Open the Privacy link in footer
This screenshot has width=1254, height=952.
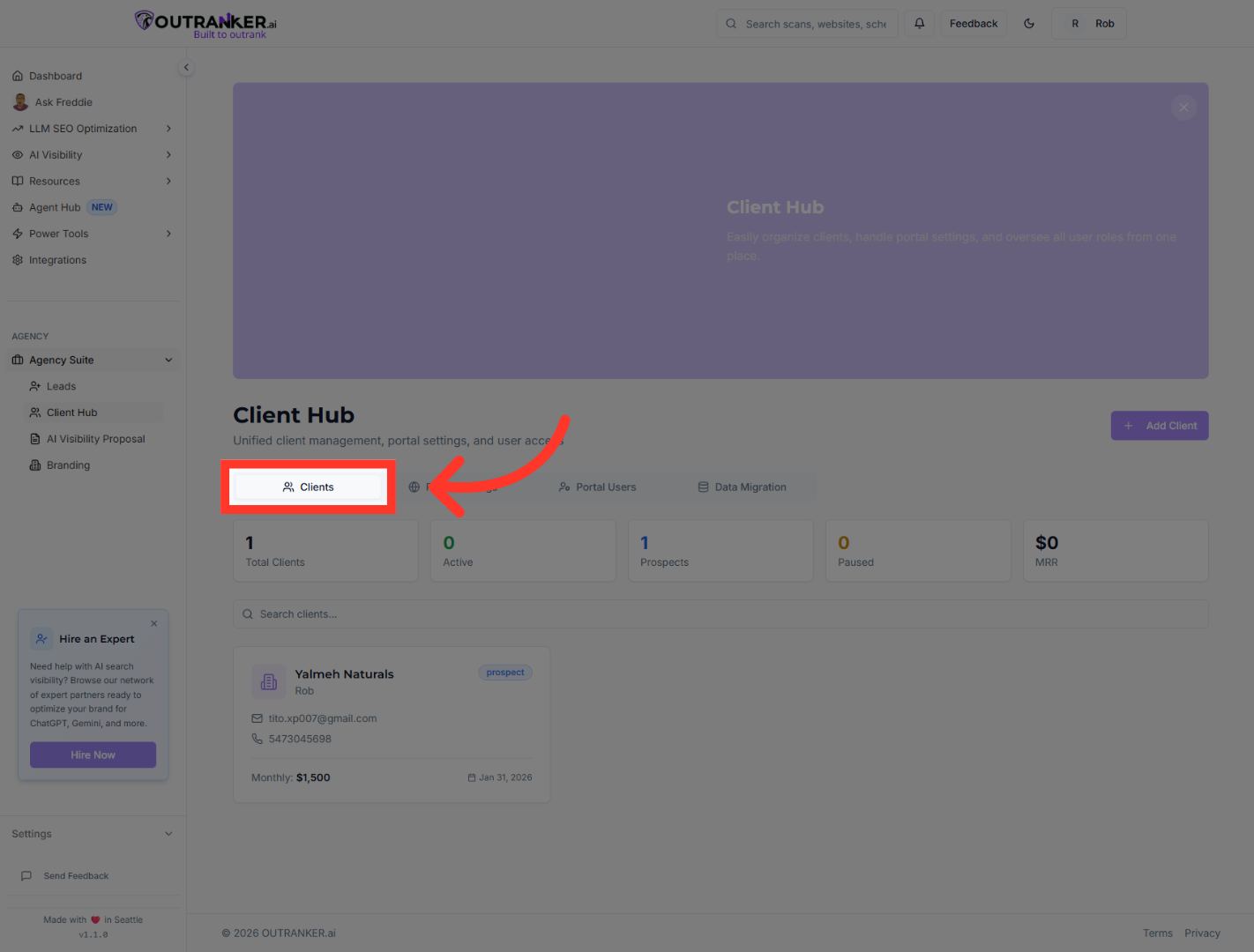[1203, 933]
